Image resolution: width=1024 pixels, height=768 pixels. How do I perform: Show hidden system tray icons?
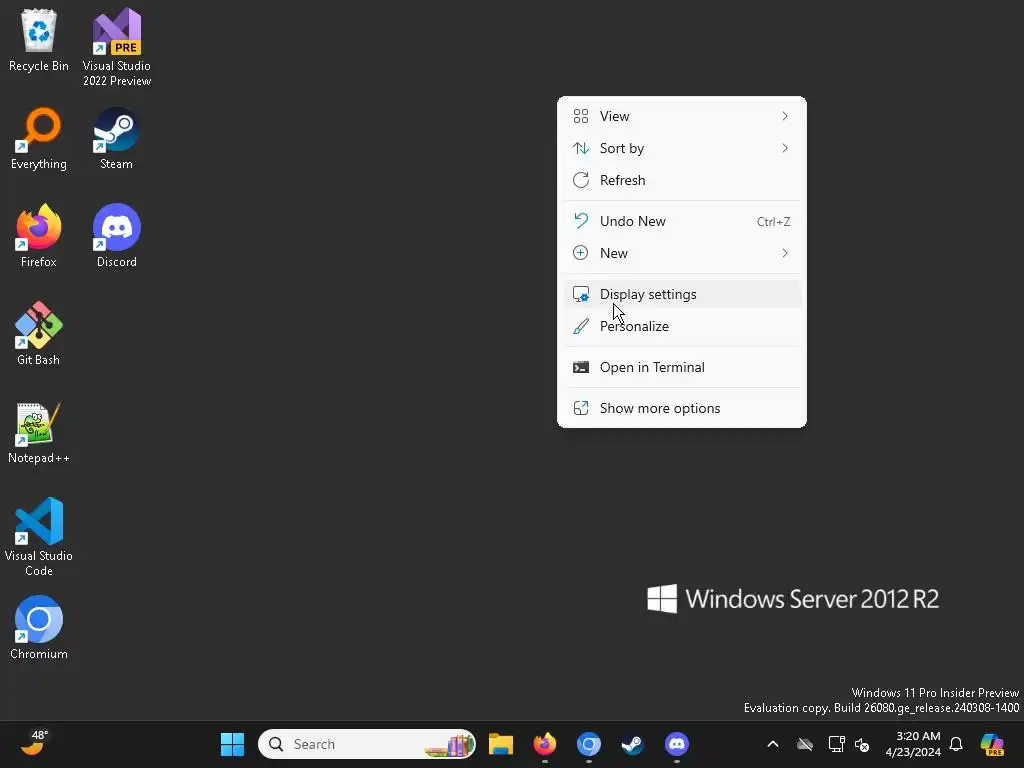tap(773, 744)
